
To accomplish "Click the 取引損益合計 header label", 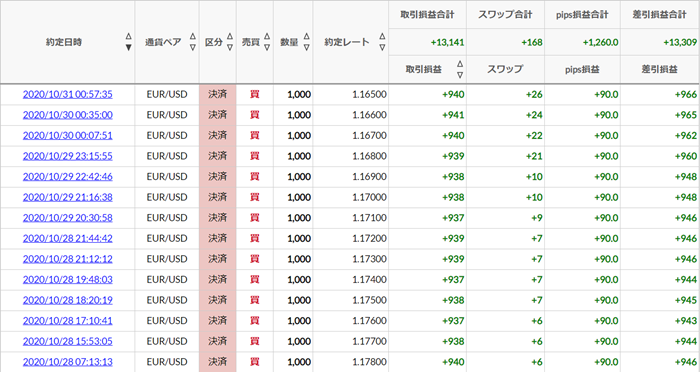I will click(427, 14).
